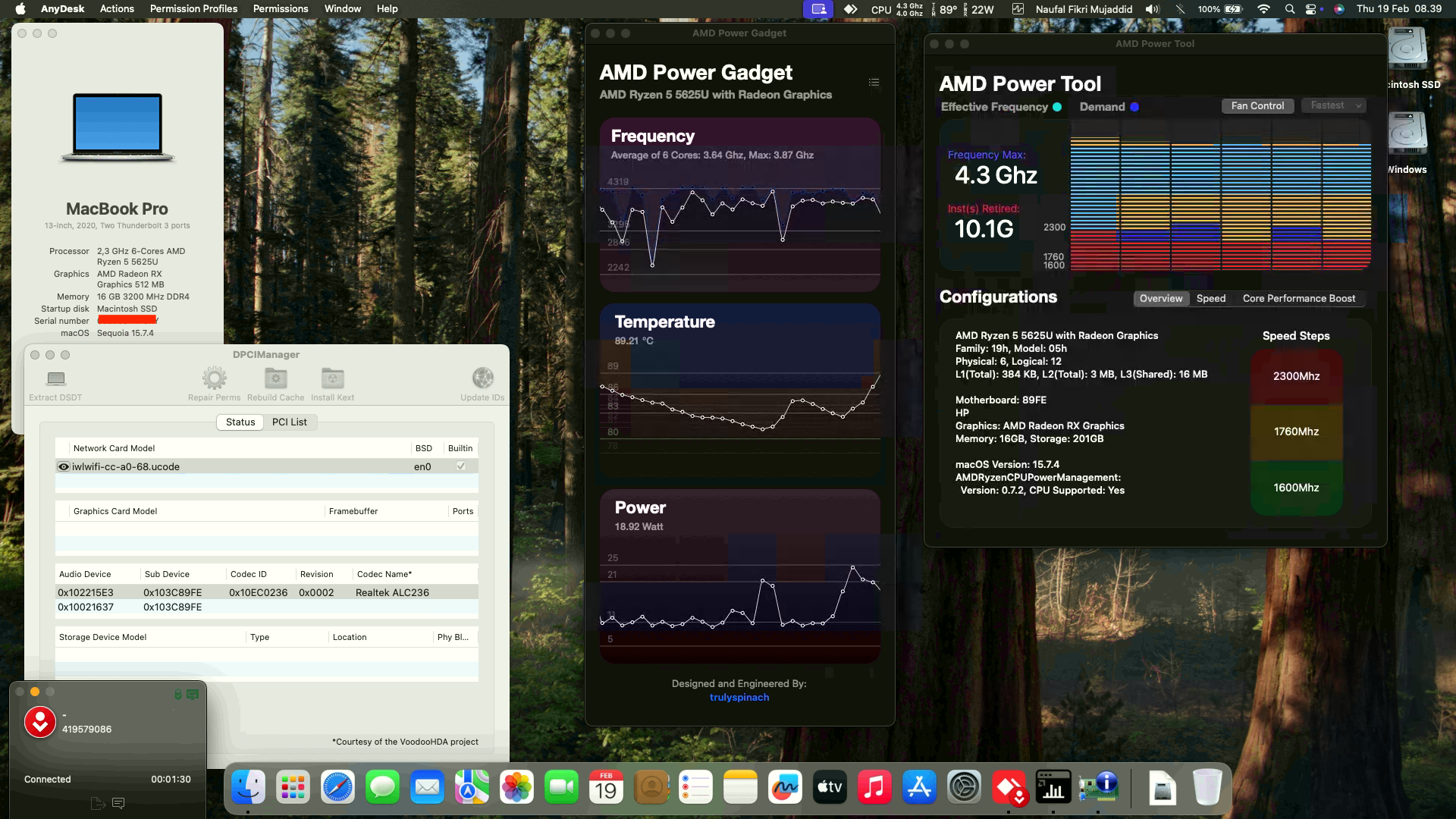1456x819 pixels.
Task: Switch to the Status tab in DPCIManager
Action: click(x=240, y=422)
